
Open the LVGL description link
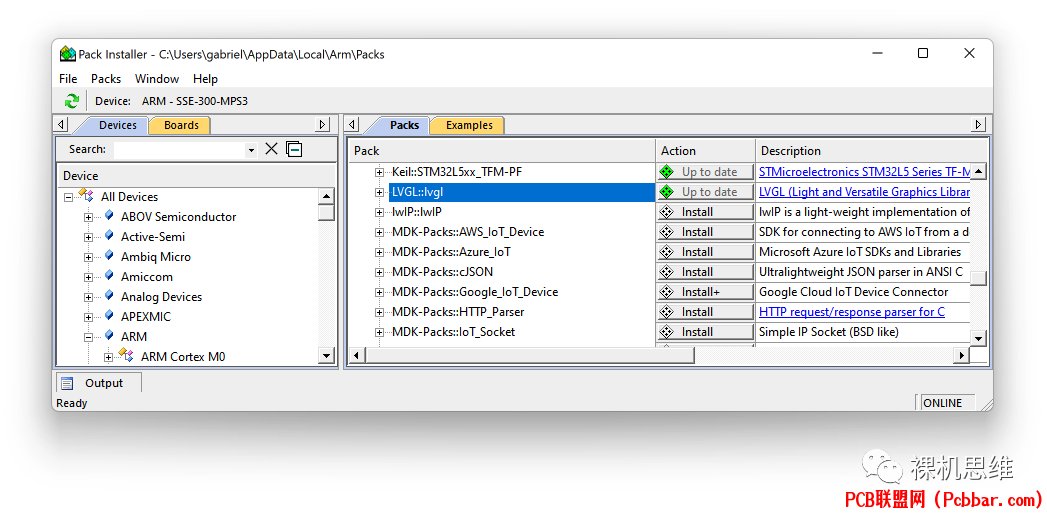[x=864, y=192]
